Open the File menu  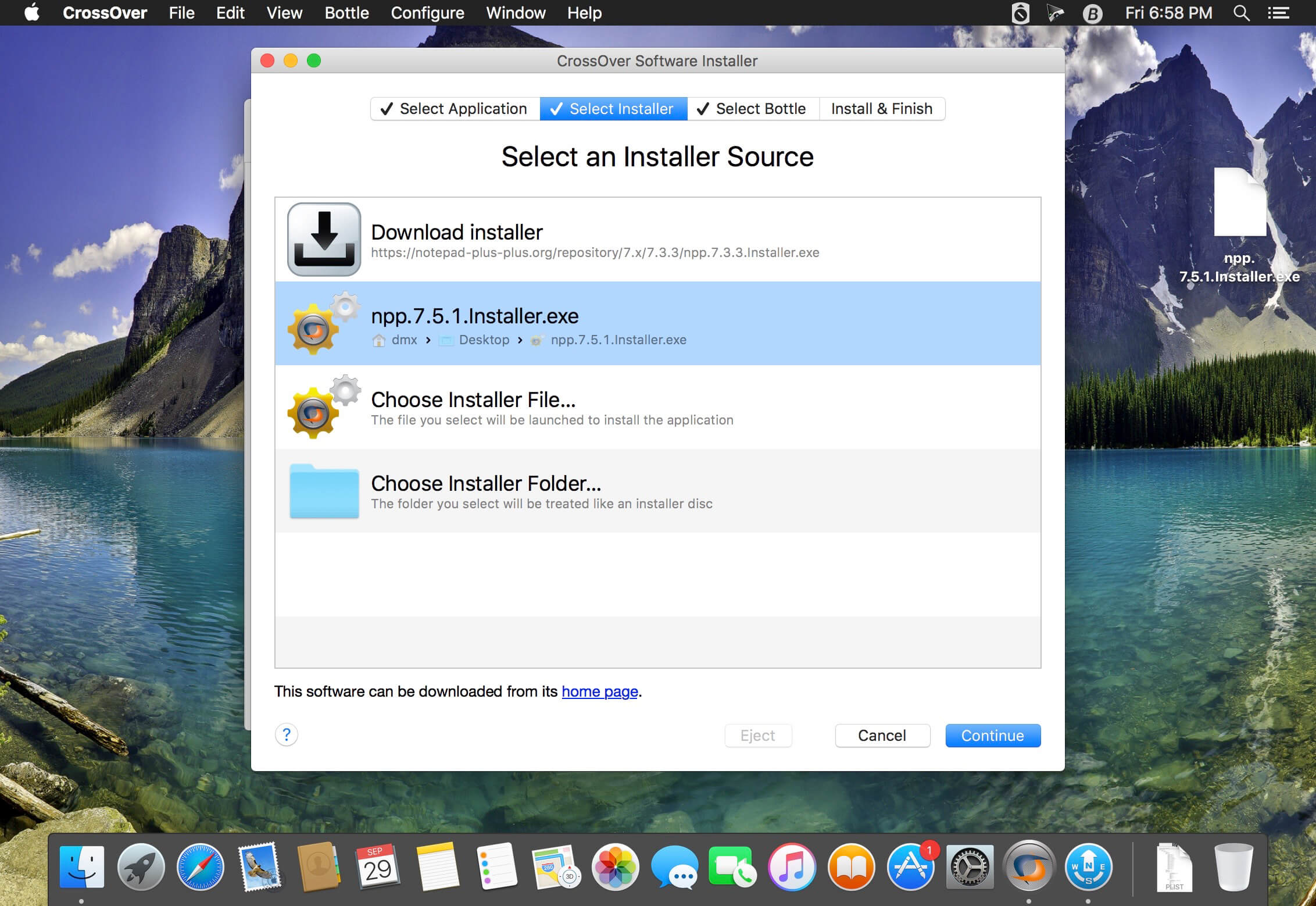click(x=181, y=13)
